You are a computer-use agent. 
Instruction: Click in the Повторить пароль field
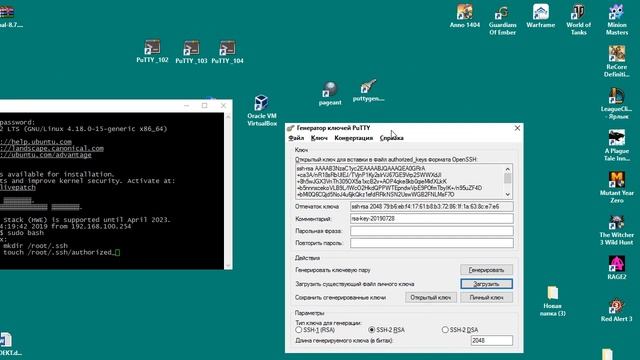(431, 243)
